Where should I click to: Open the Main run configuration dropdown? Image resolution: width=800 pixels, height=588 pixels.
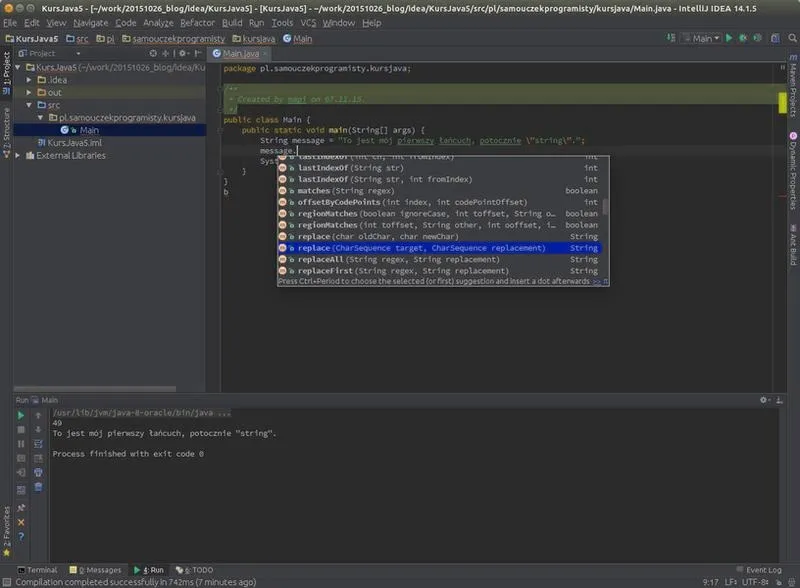point(702,38)
